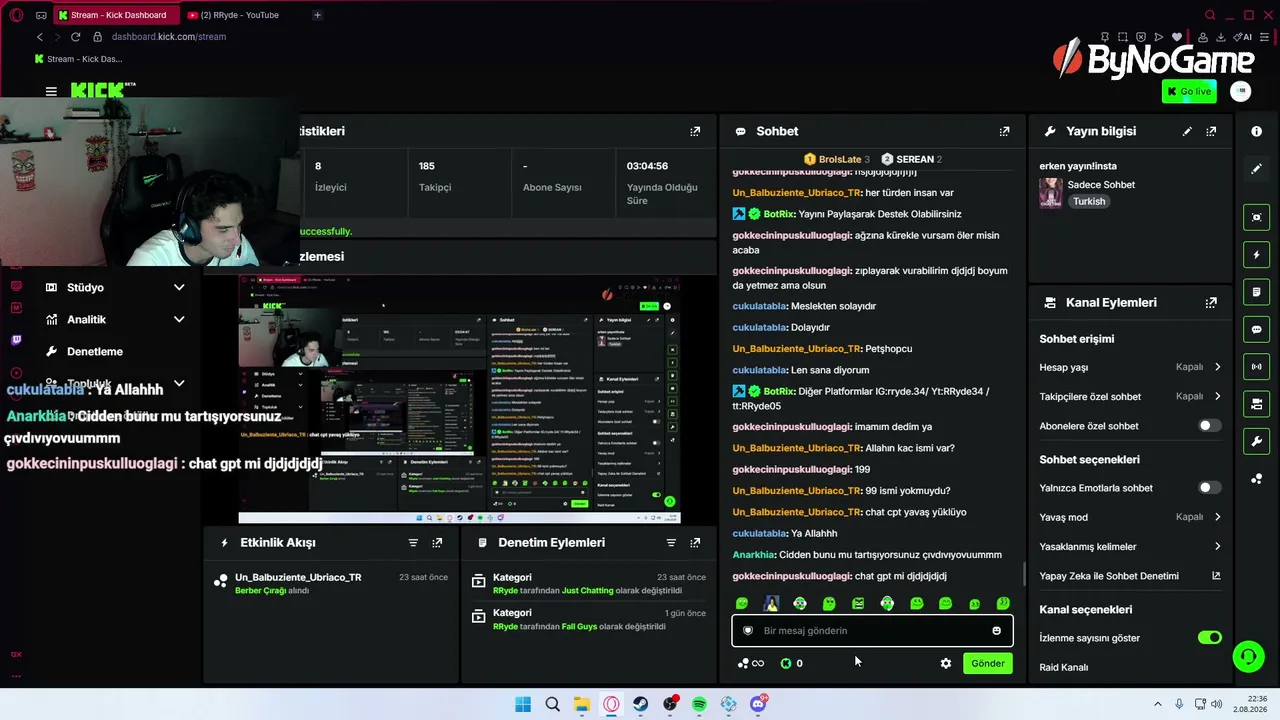Image resolution: width=1280 pixels, height=720 pixels.
Task: Toggle the wrench icon in right sidebar
Action: coord(1257,441)
